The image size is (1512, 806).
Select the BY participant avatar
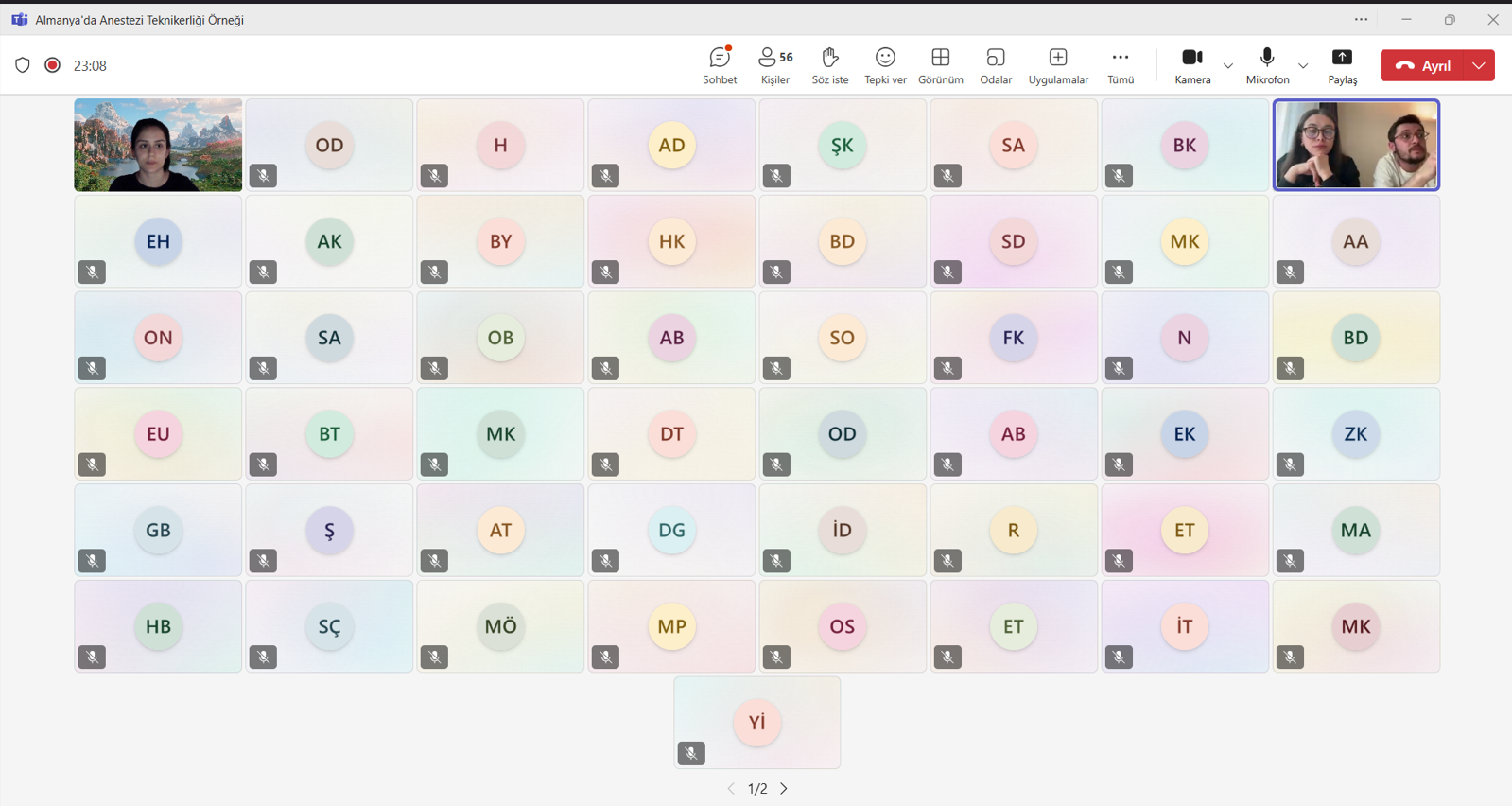point(500,241)
